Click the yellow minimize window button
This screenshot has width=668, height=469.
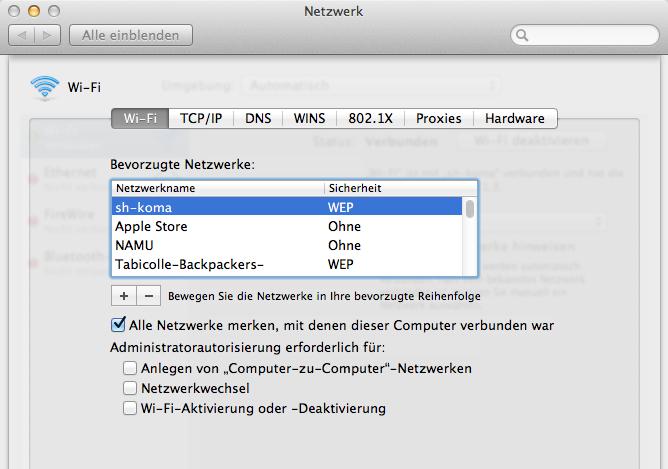[x=34, y=11]
